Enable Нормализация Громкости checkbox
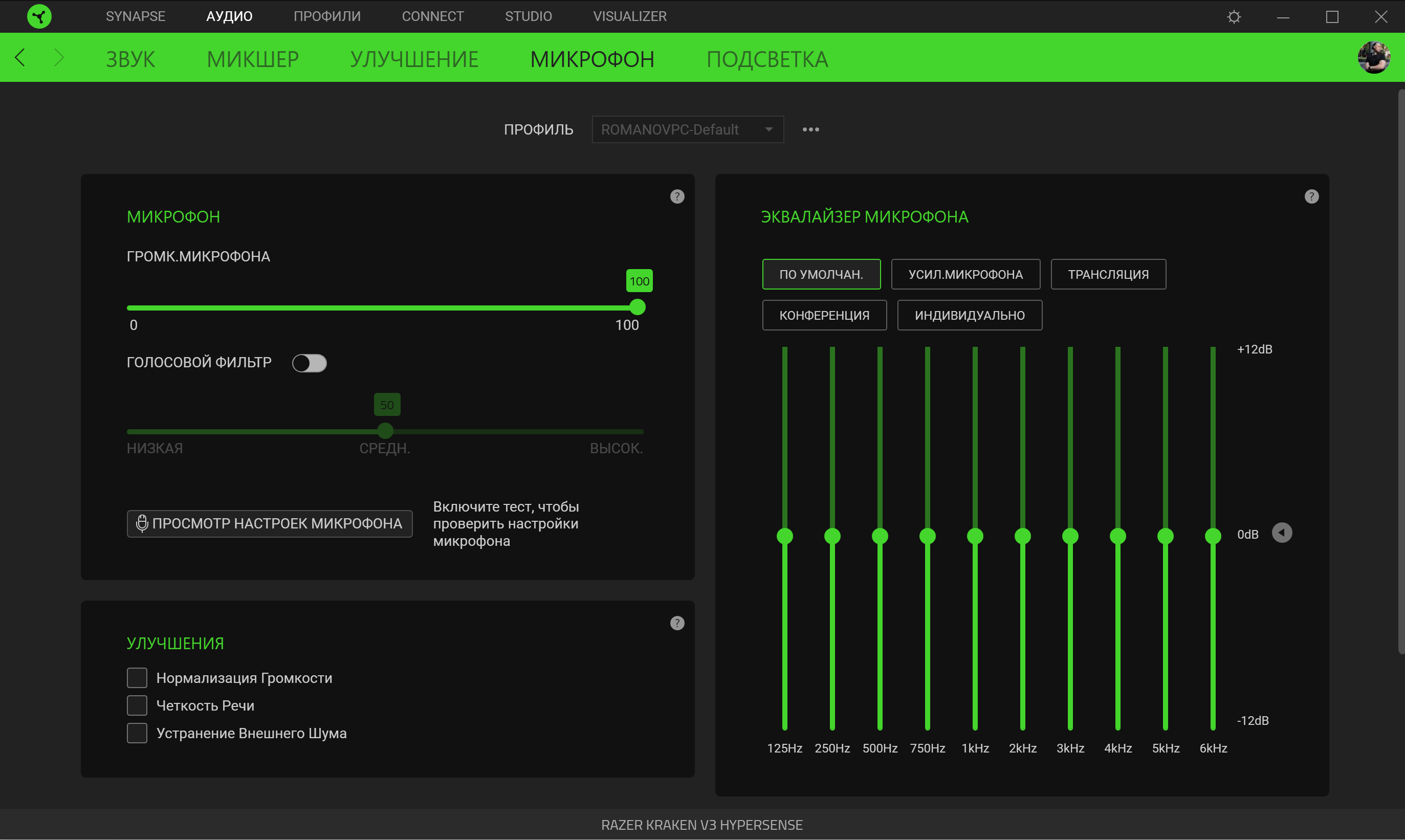This screenshot has width=1405, height=840. 137,677
